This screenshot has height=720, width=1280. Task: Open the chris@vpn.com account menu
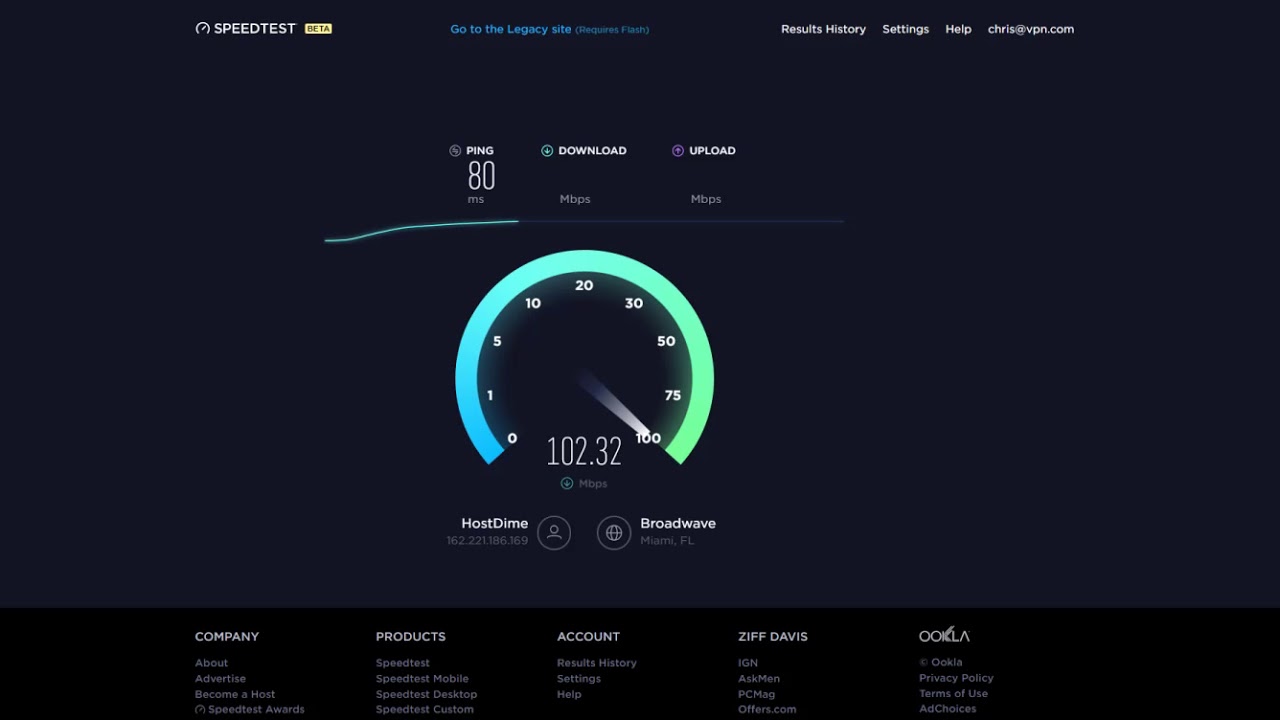coord(1031,30)
